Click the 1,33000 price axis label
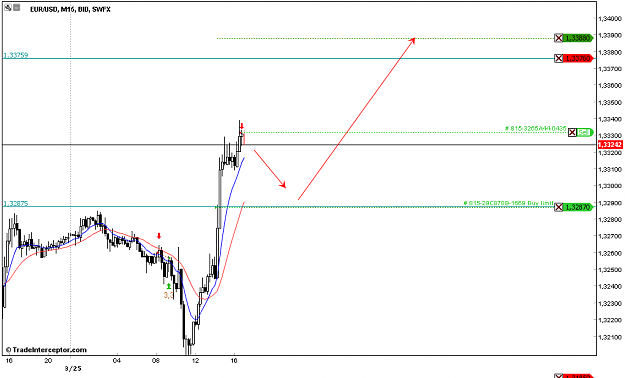 611,186
